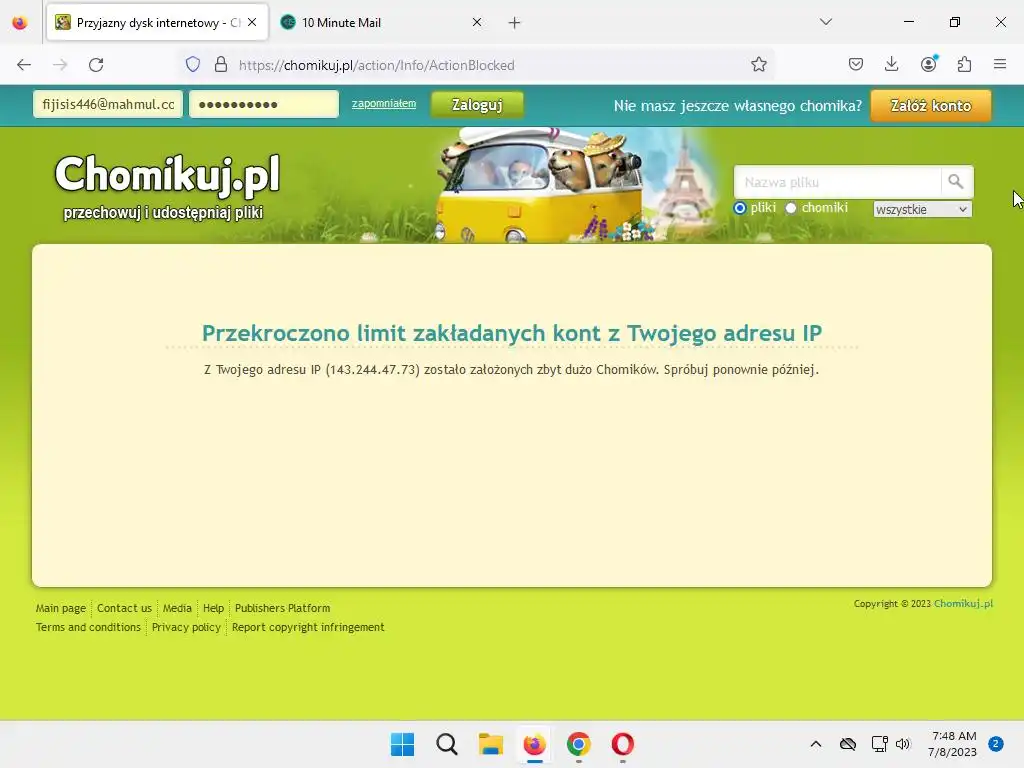The width and height of the screenshot is (1024, 768).
Task: Open the clock and date panel
Action: pos(953,744)
